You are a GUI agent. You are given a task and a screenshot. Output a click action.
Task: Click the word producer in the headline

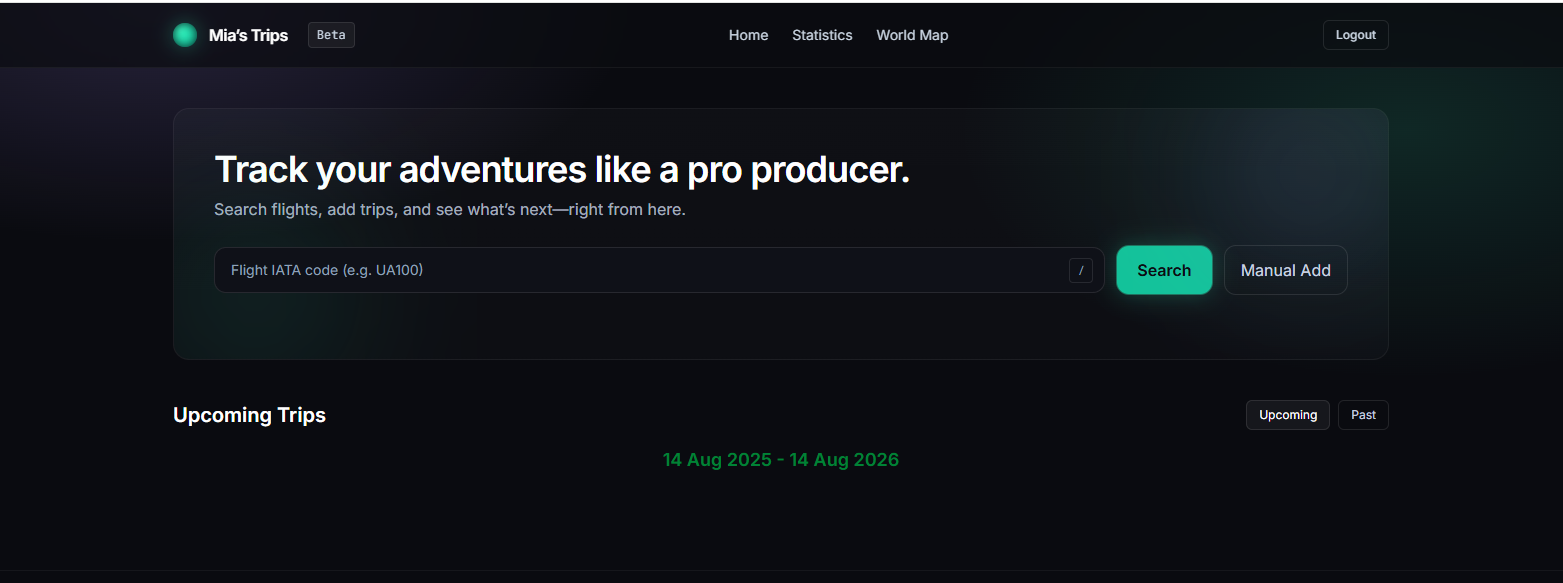click(829, 171)
